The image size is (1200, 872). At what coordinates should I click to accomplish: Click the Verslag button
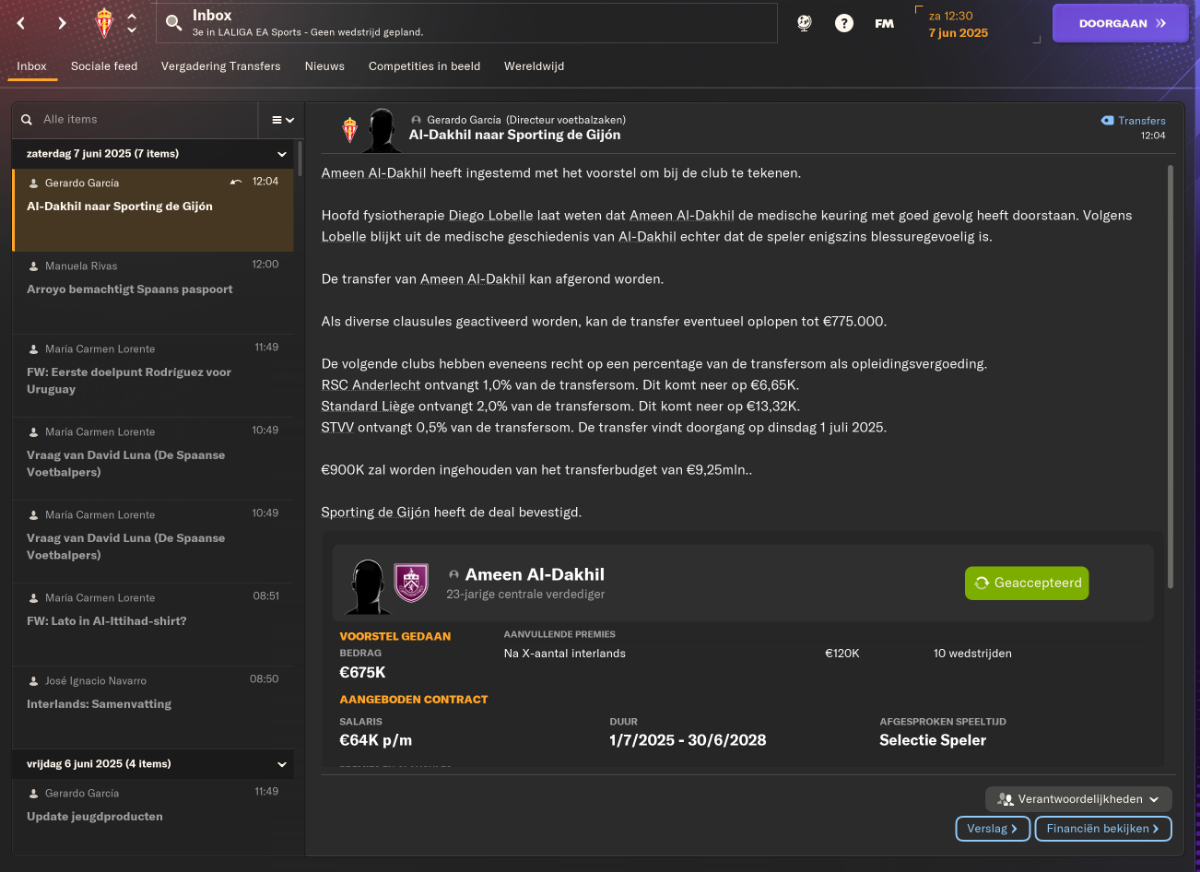(x=992, y=828)
